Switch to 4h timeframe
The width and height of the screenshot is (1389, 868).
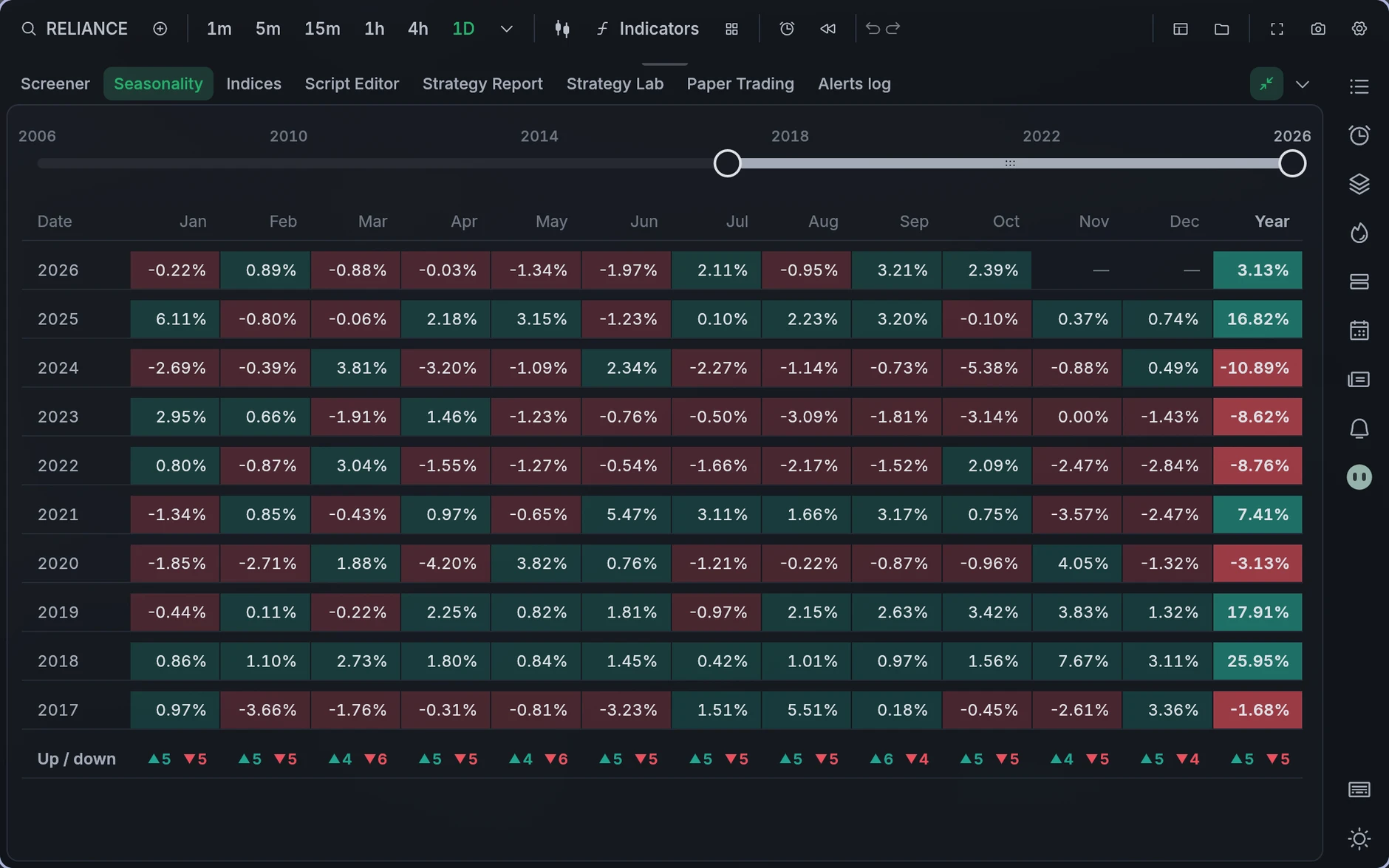(418, 29)
